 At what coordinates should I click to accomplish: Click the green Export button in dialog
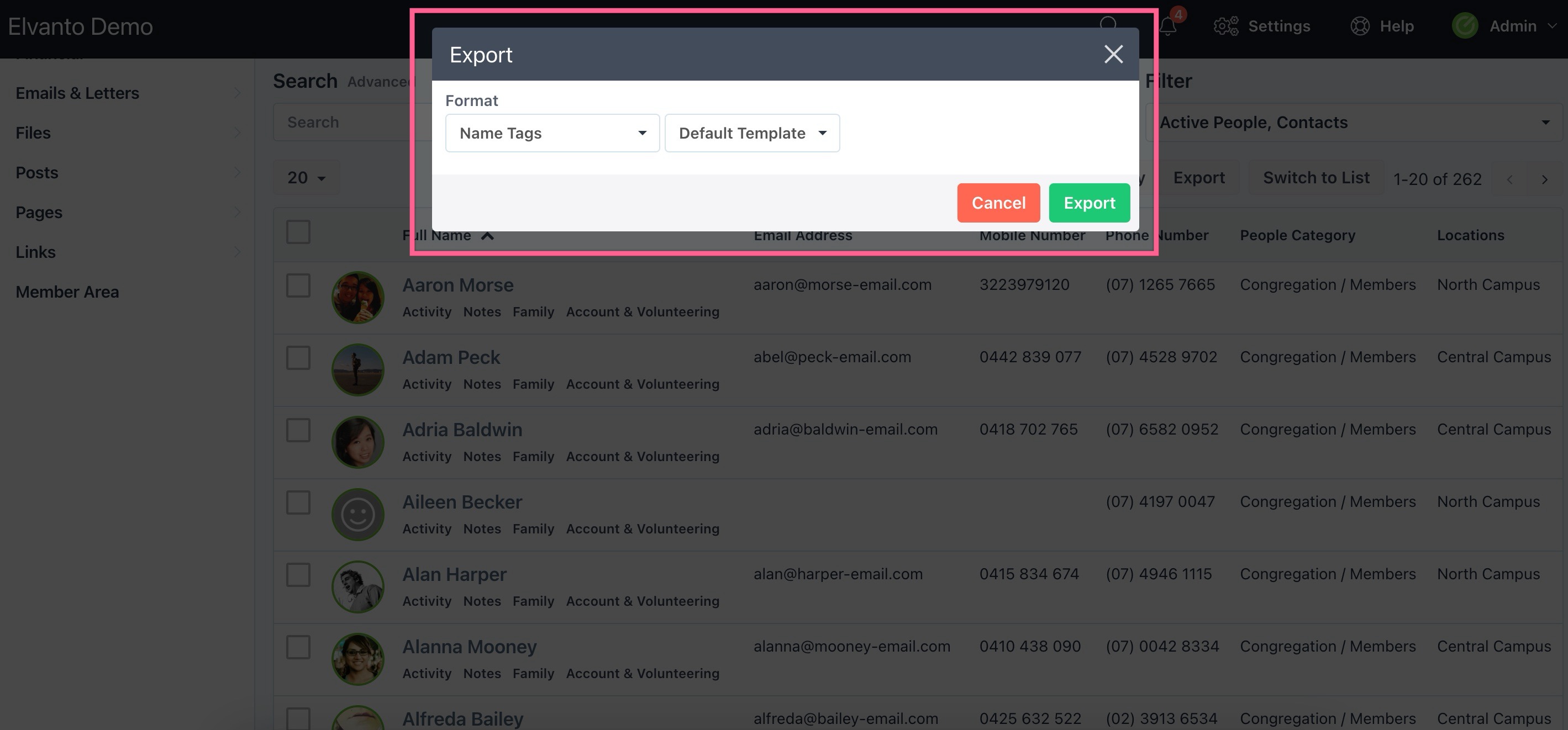(1089, 203)
